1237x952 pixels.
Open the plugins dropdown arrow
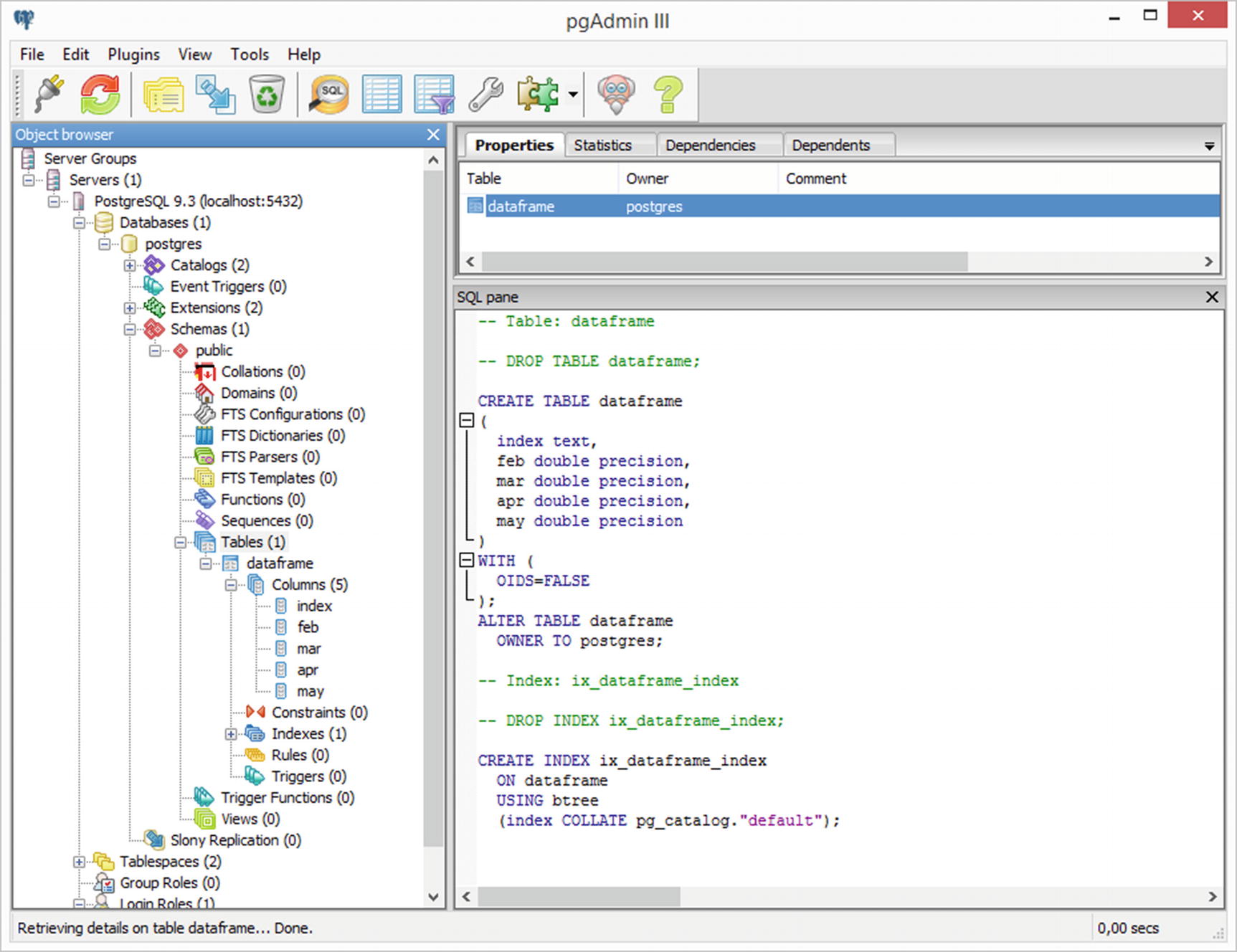[x=572, y=94]
